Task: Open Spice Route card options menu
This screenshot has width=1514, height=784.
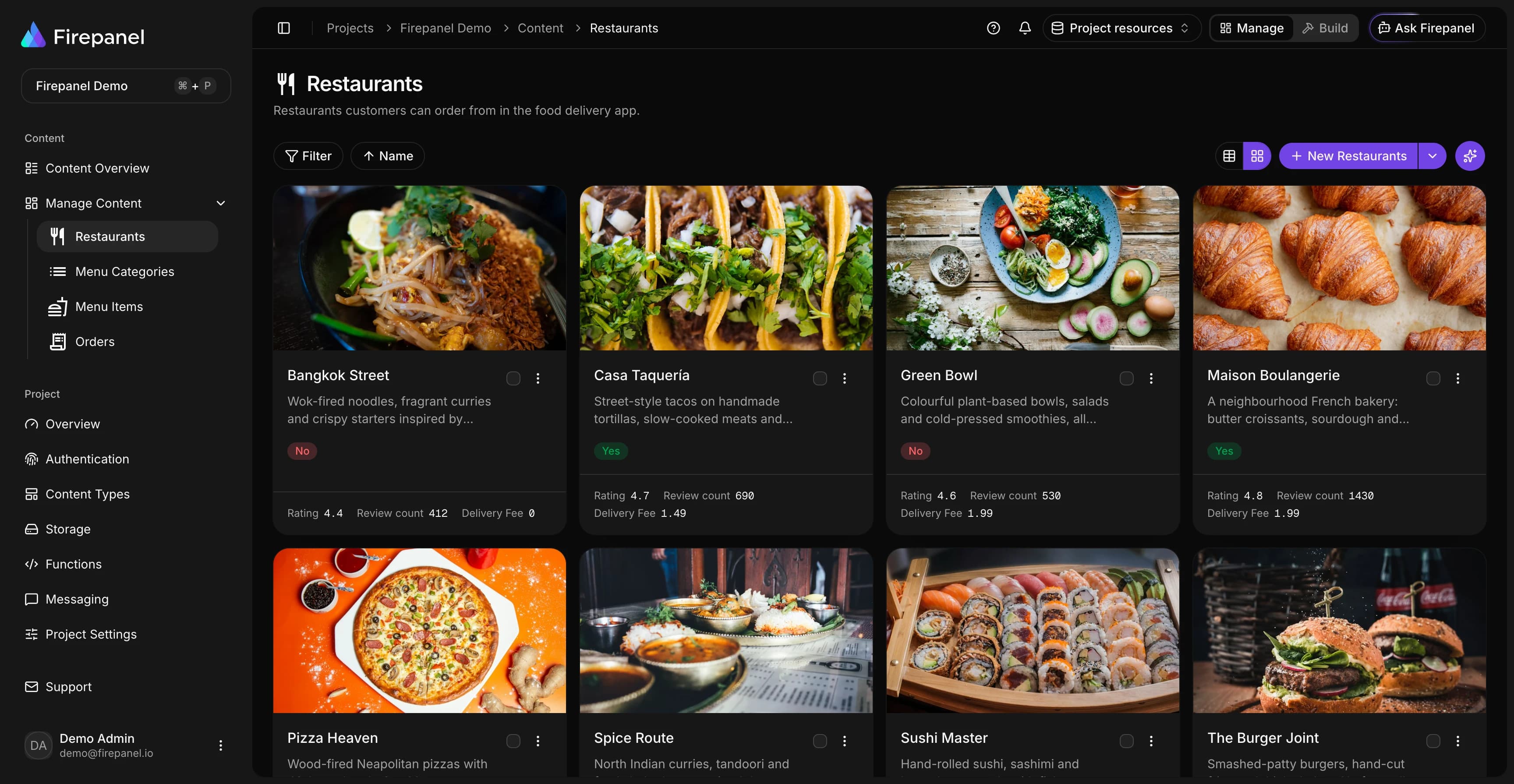Action: pyautogui.click(x=845, y=741)
